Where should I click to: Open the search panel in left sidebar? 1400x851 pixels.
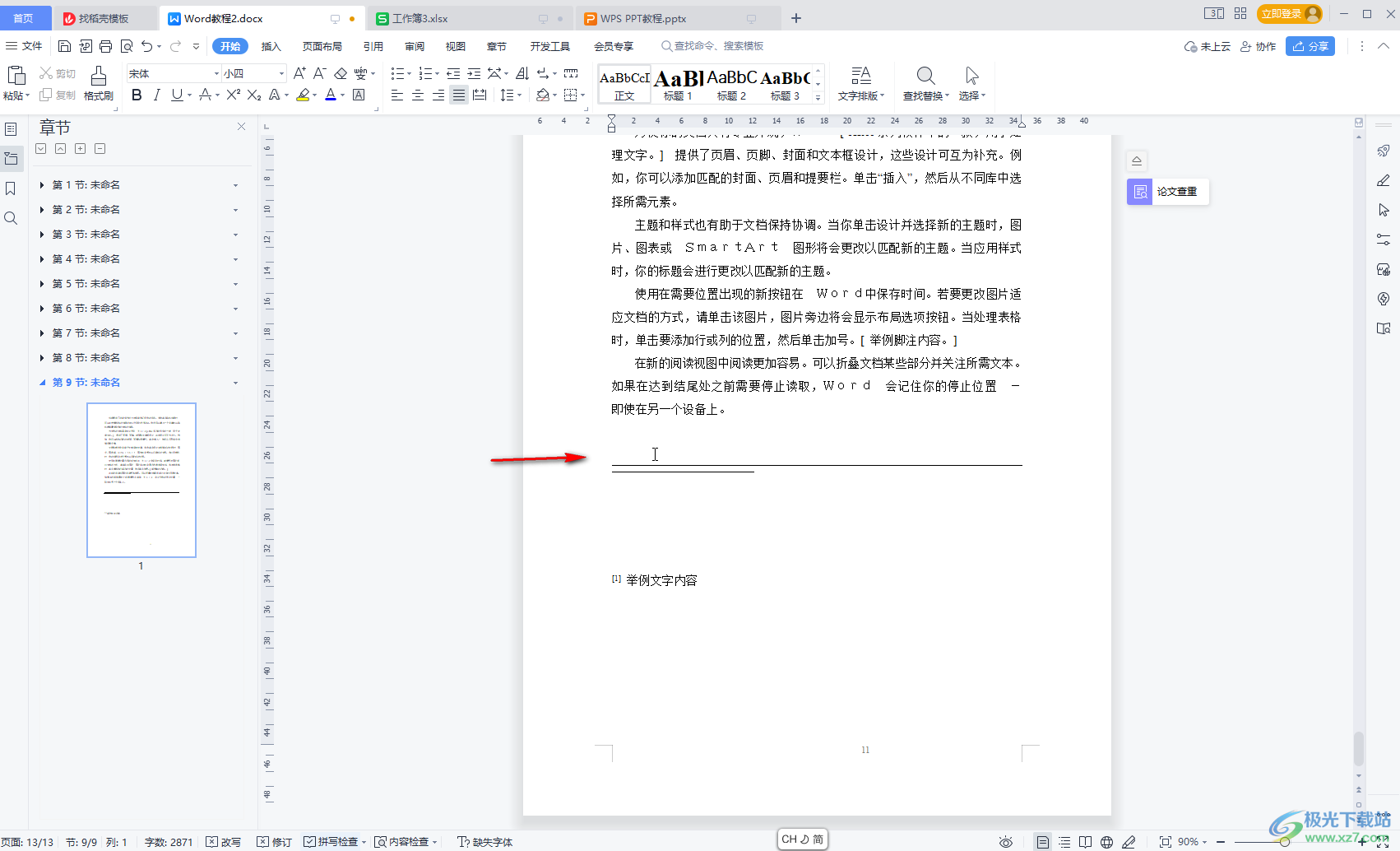click(x=11, y=218)
